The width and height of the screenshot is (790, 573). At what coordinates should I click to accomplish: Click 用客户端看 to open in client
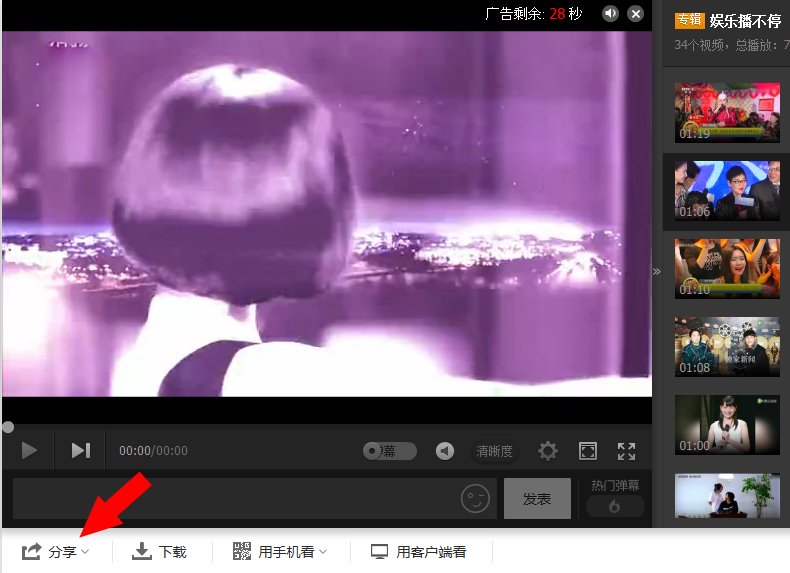coord(419,552)
